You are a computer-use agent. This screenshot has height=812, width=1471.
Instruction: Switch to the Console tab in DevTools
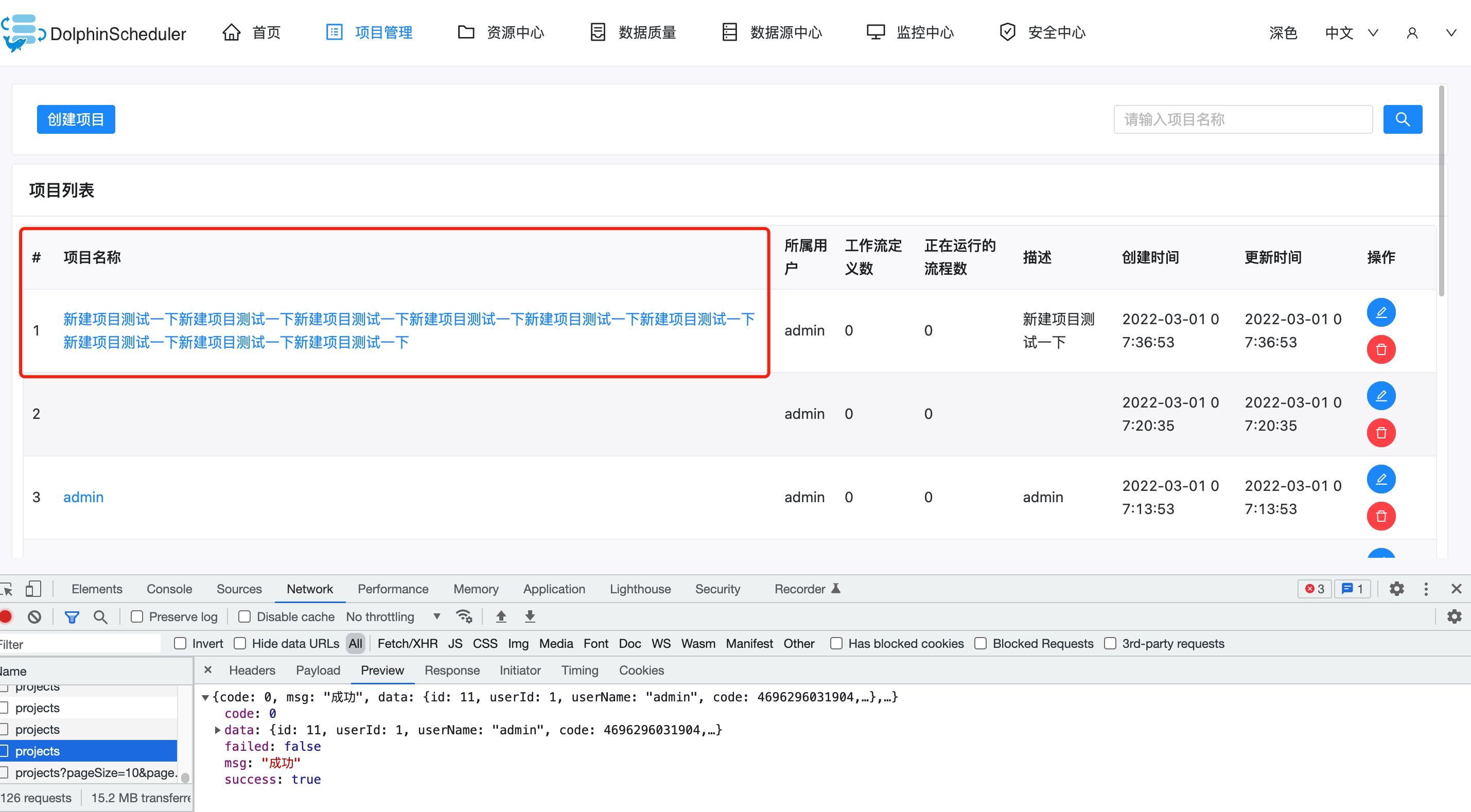pyautogui.click(x=168, y=589)
